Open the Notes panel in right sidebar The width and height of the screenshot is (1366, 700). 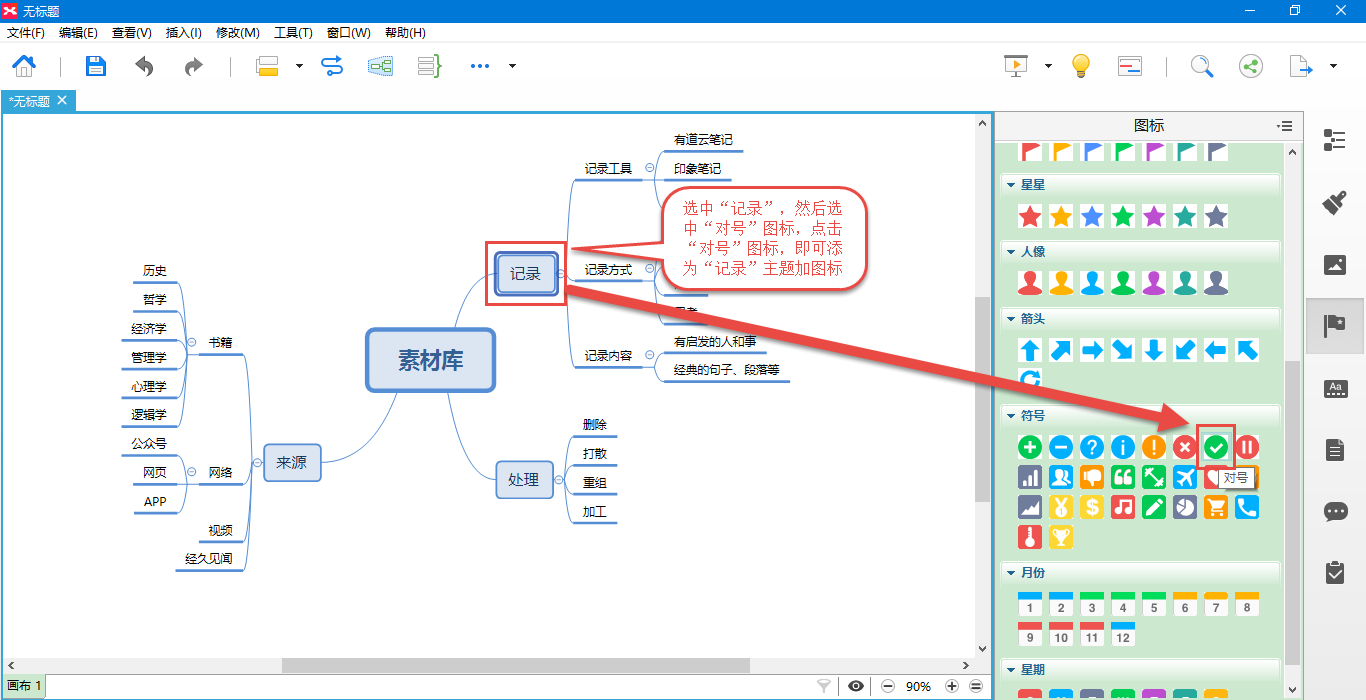coord(1334,450)
